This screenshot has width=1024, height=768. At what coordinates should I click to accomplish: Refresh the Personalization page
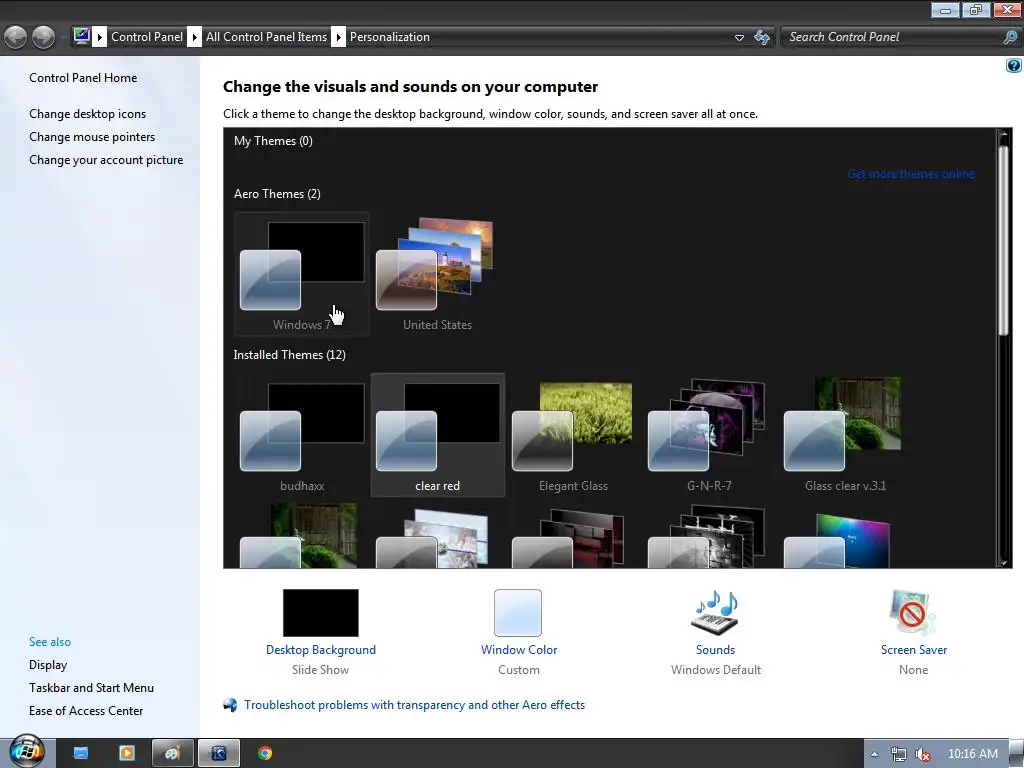pos(761,37)
